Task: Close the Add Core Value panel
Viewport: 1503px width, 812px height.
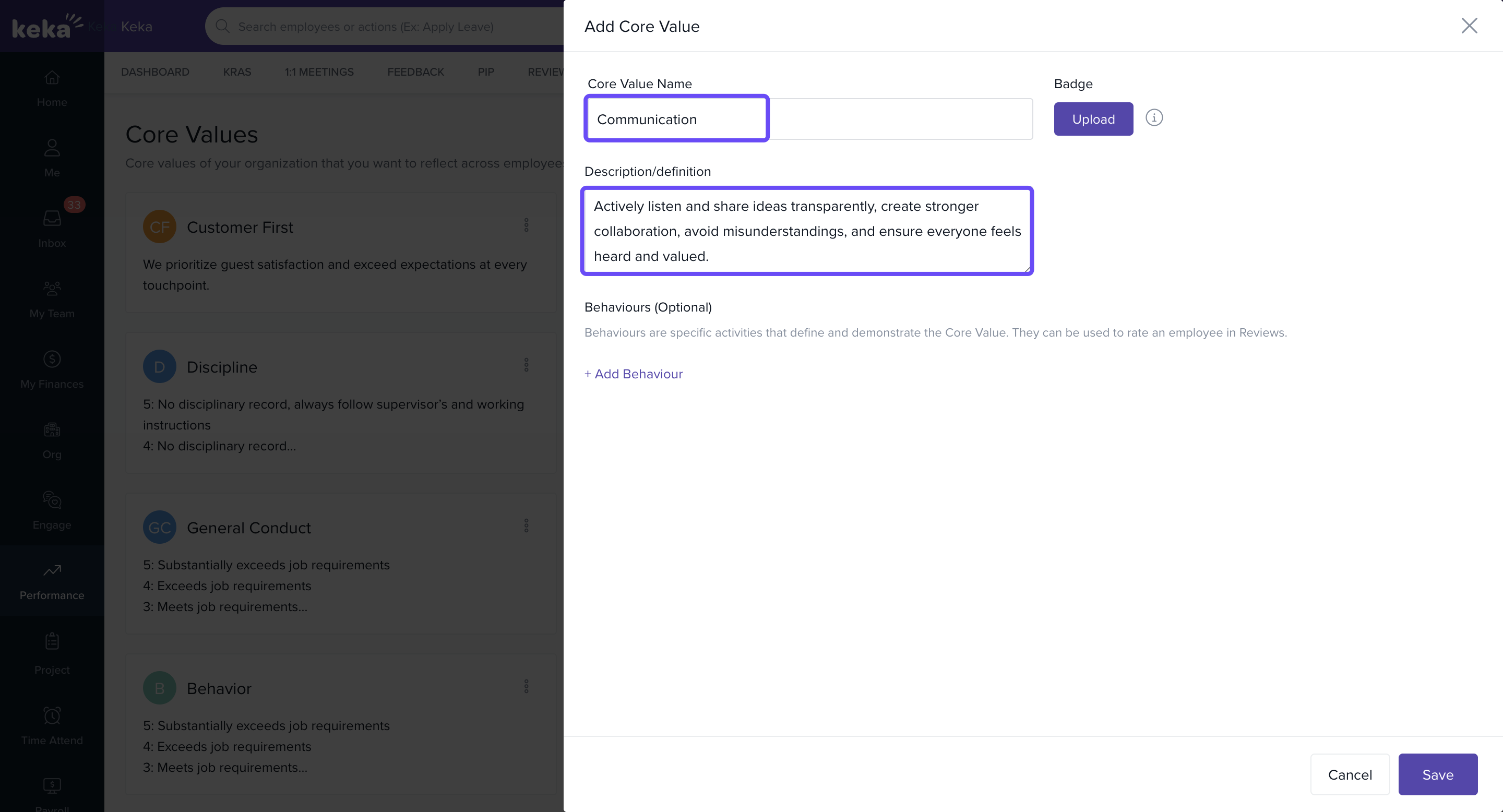Action: pos(1469,26)
